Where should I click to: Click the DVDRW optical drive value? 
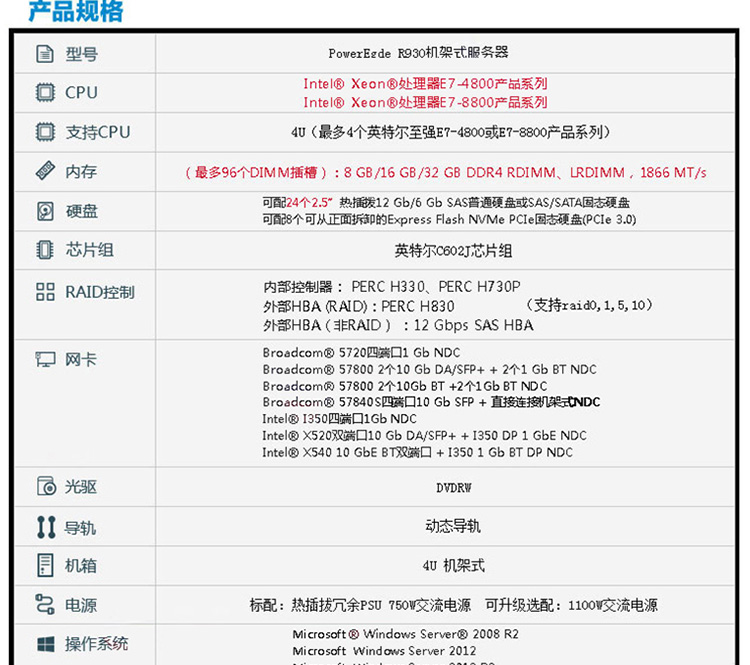tap(453, 488)
